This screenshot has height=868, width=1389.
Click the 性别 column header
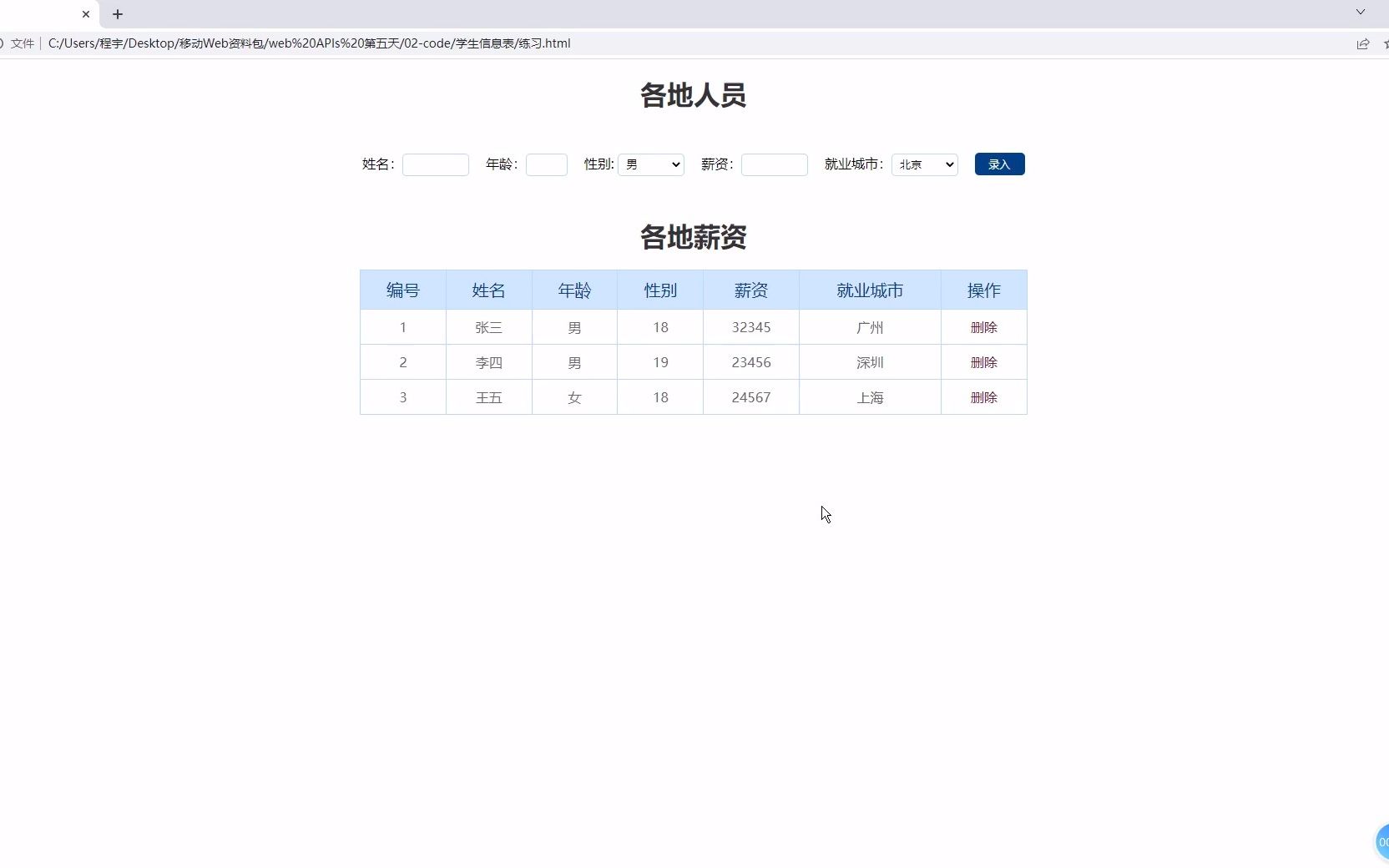click(660, 290)
